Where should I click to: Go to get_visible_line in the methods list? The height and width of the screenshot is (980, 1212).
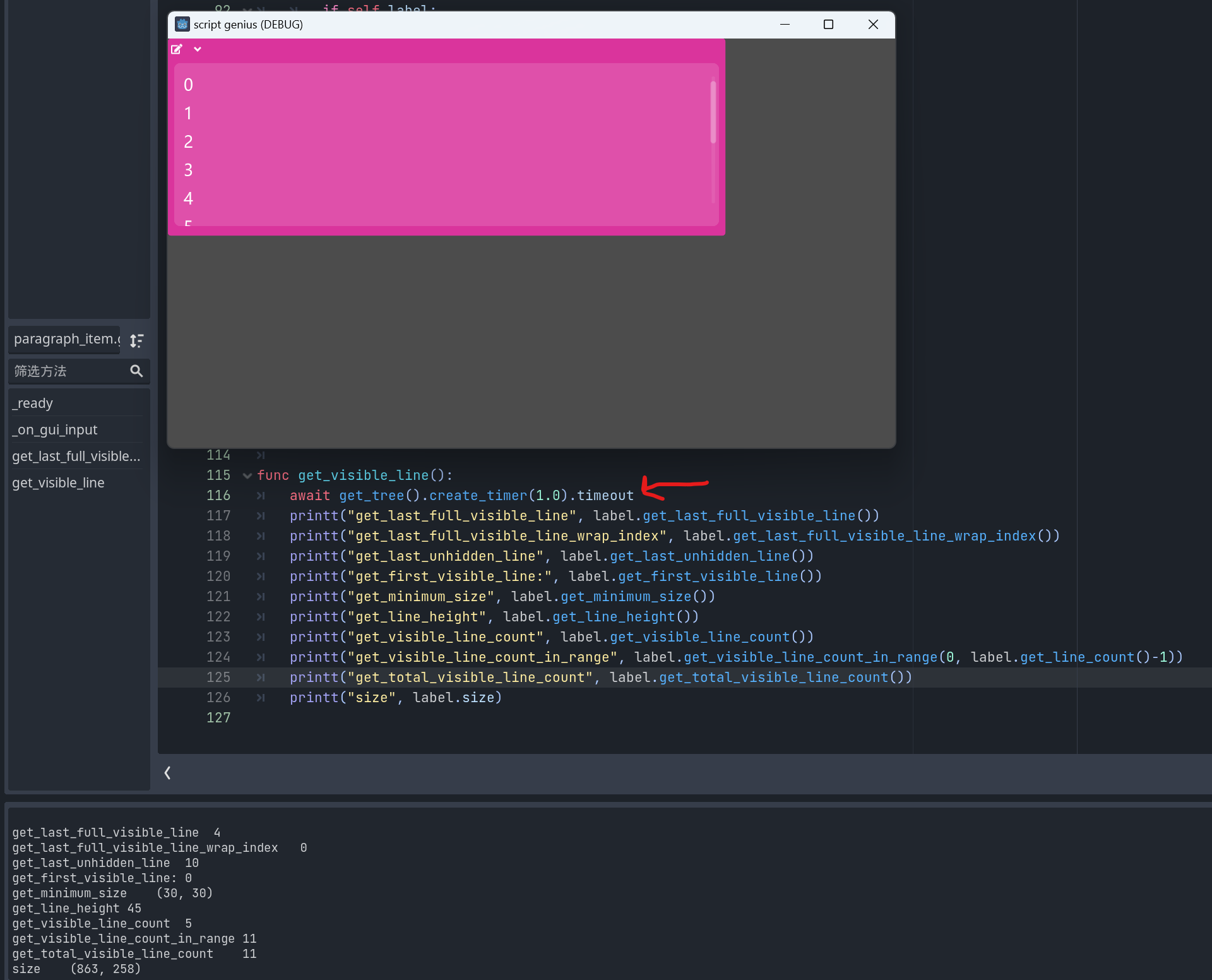tap(58, 483)
